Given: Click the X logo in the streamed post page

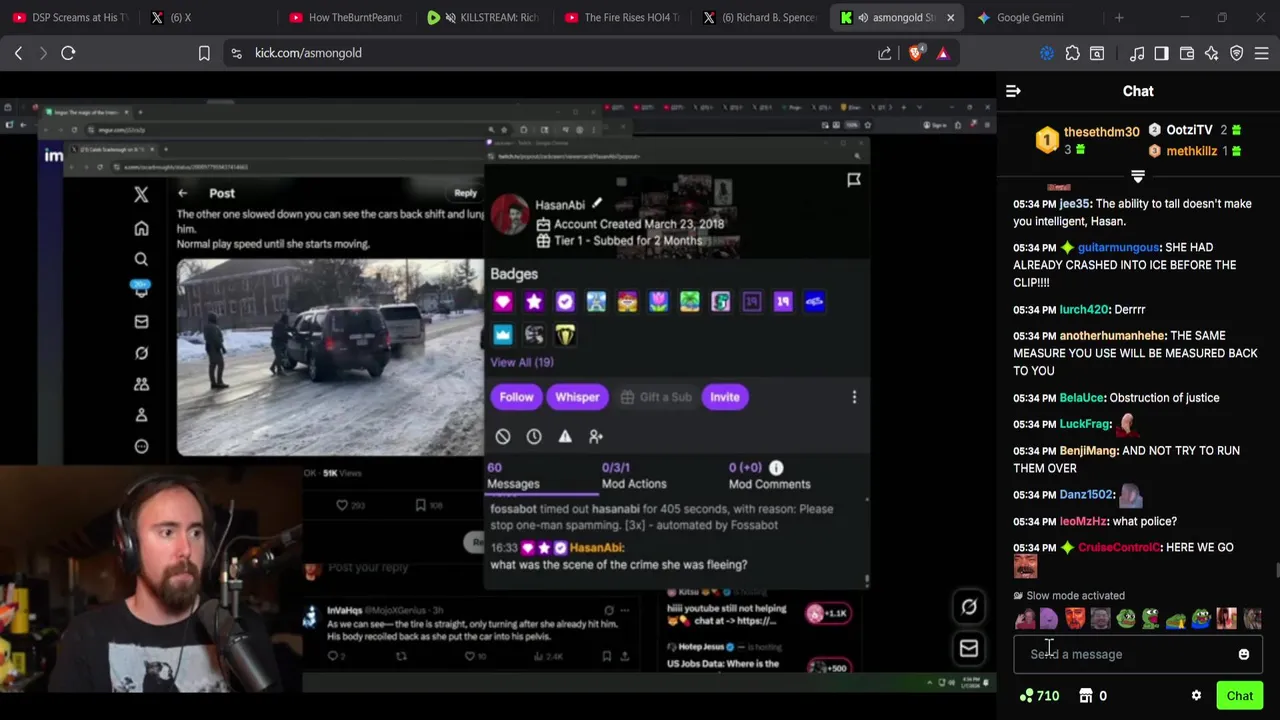Looking at the screenshot, I should [x=141, y=194].
